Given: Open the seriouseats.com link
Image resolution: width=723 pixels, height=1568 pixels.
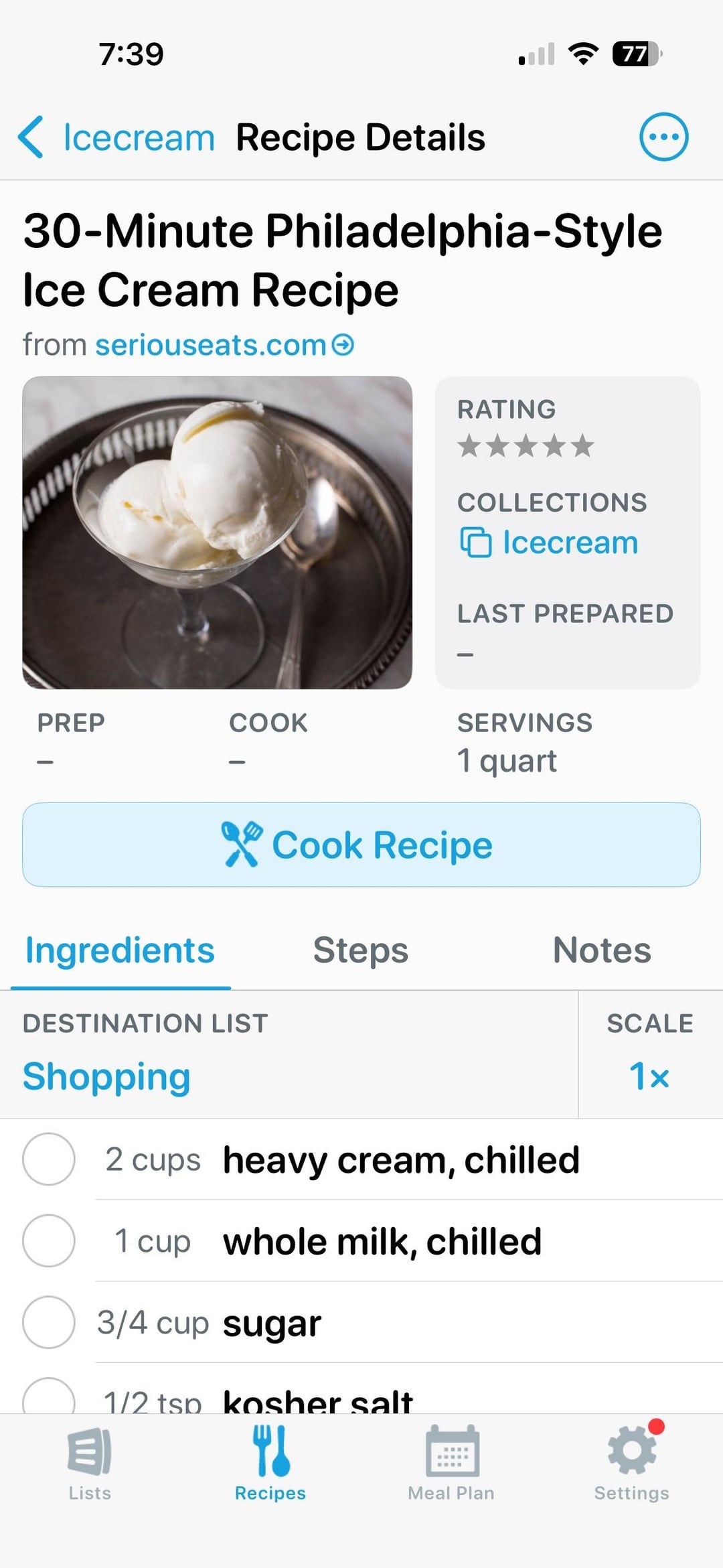Looking at the screenshot, I should coord(210,345).
